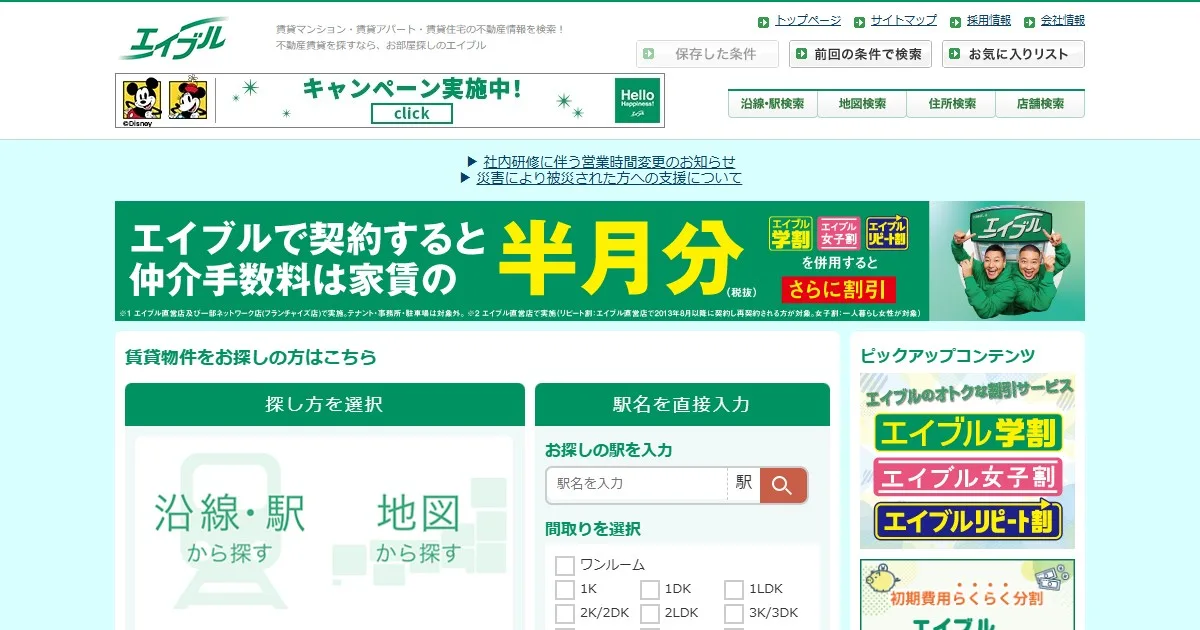Image resolution: width=1200 pixels, height=630 pixels.
Task: Open the 会社情報 link
Action: pos(1063,20)
